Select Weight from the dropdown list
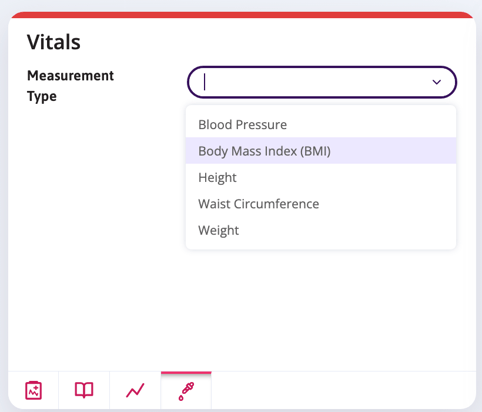Screen dimensions: 482x412 [321, 230]
